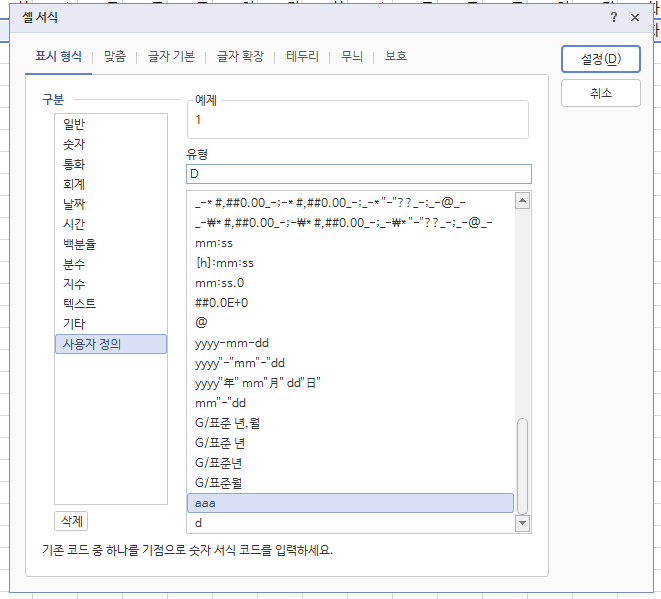The width and height of the screenshot is (661, 599).
Task: Select 분수 category
Action: 111,264
